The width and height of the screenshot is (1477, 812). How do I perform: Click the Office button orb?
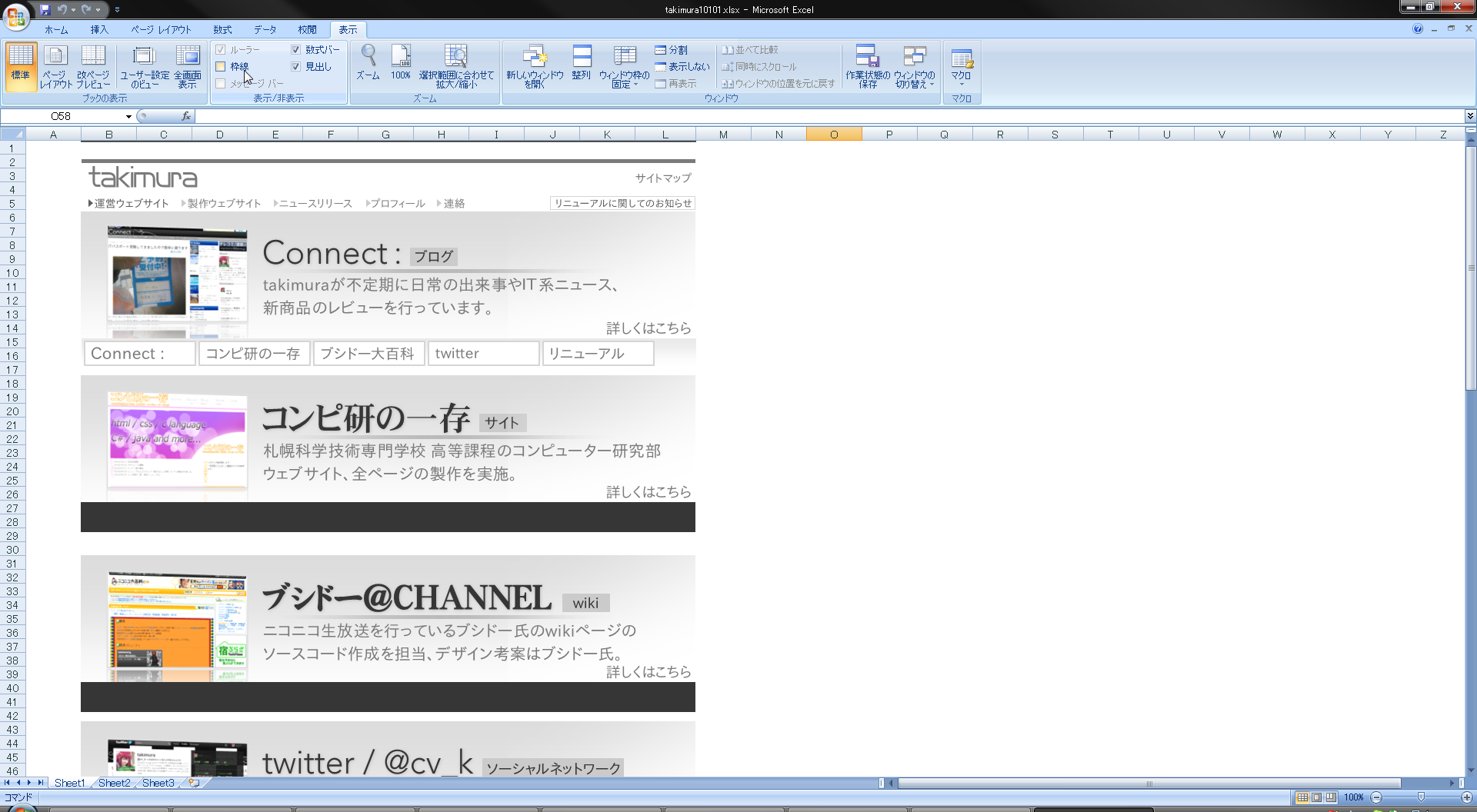[16, 15]
